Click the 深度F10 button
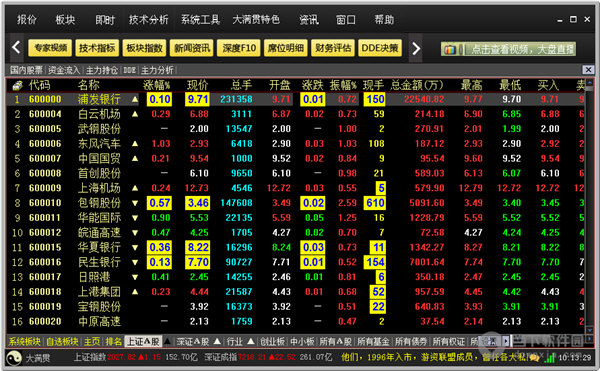This screenshot has height=371, width=600. 239,48
